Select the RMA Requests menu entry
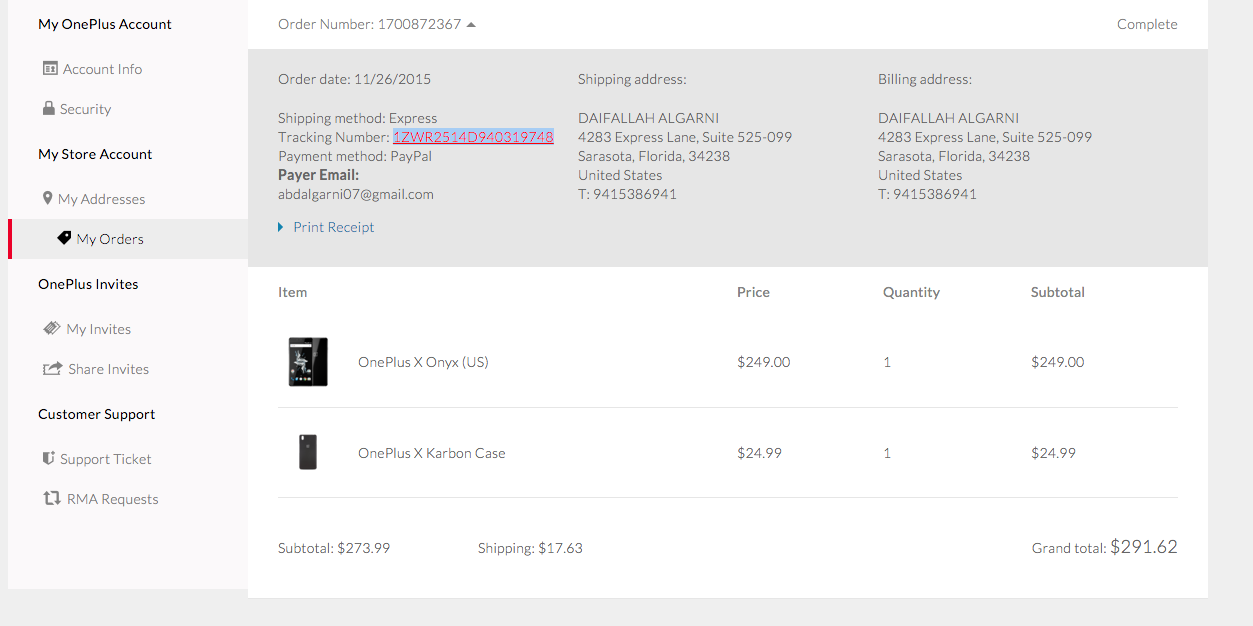 [x=112, y=499]
